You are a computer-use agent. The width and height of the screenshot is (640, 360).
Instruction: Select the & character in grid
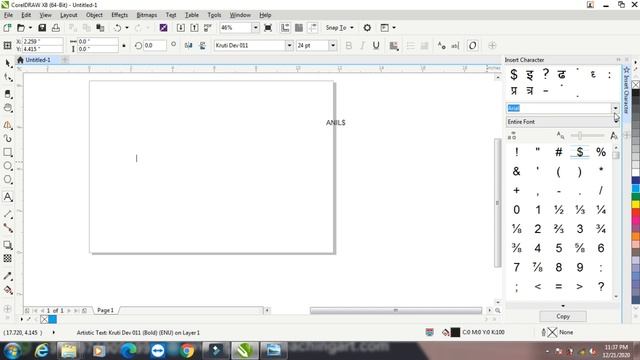pos(516,171)
